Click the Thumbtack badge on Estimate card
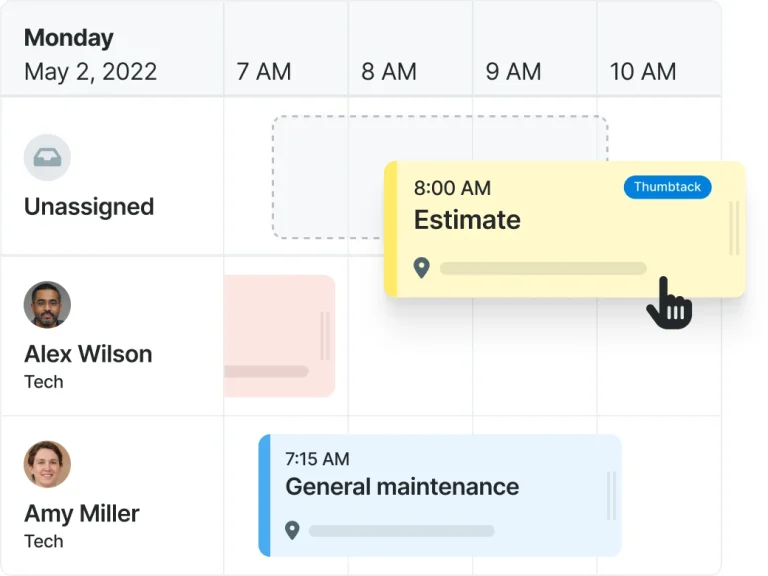 point(667,187)
